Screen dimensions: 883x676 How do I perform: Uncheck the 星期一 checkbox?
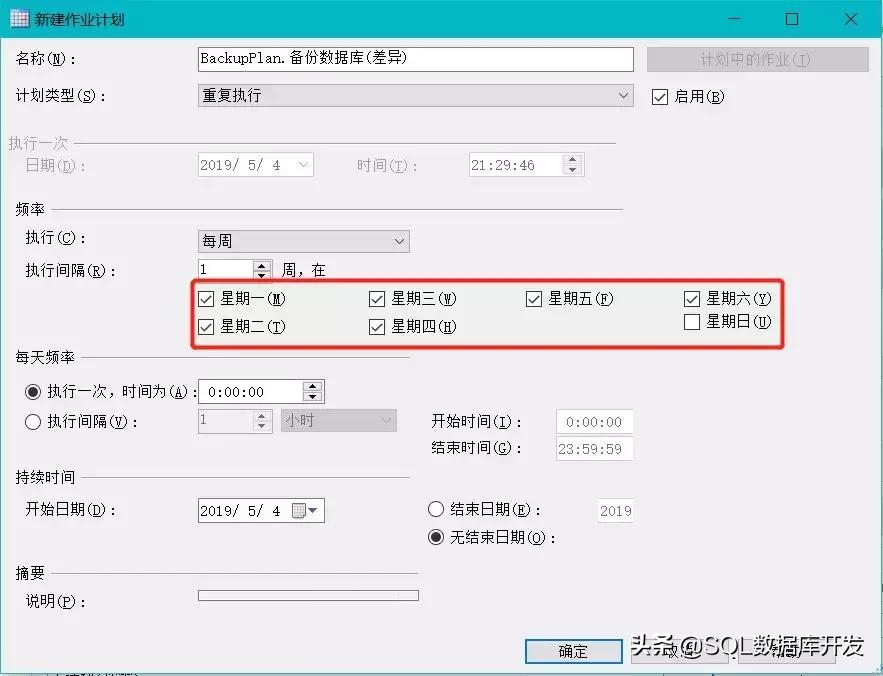(x=205, y=298)
